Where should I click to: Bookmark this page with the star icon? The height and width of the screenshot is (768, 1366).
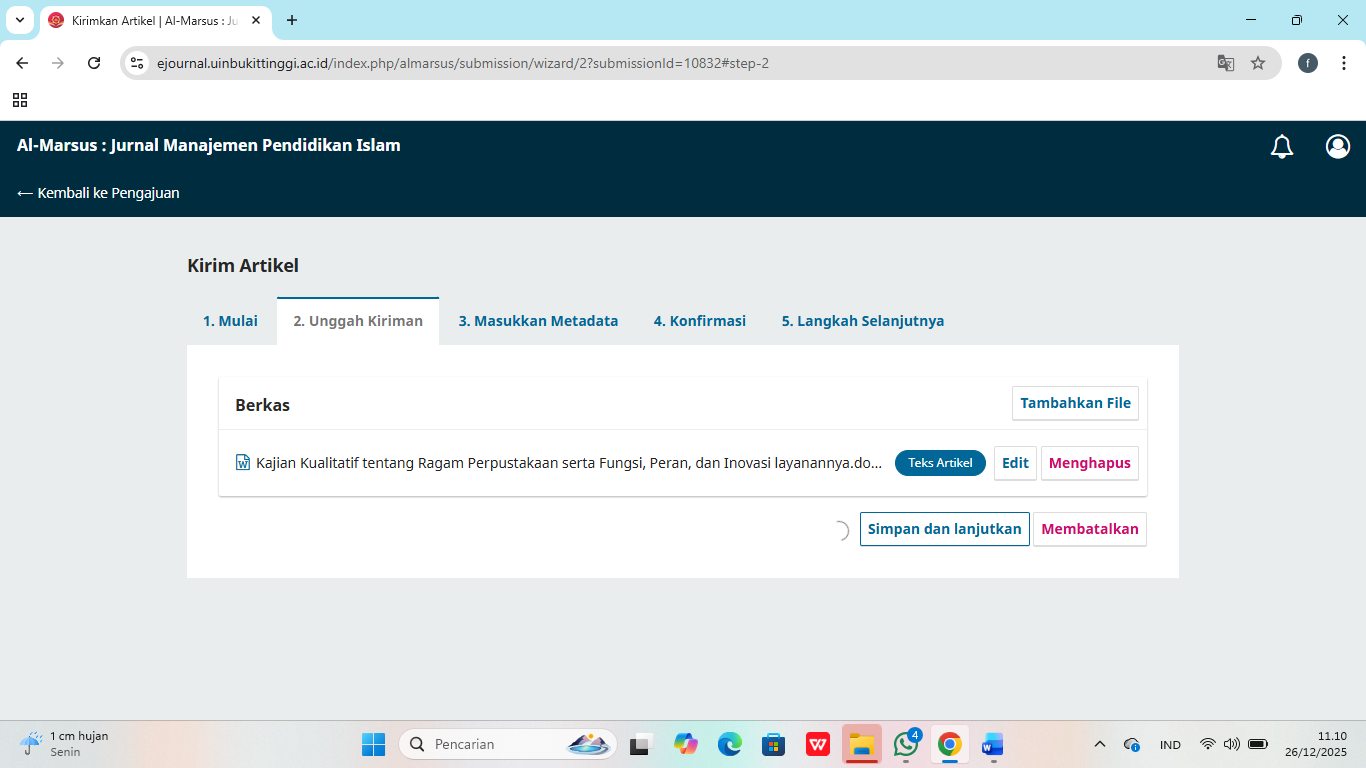click(1258, 63)
